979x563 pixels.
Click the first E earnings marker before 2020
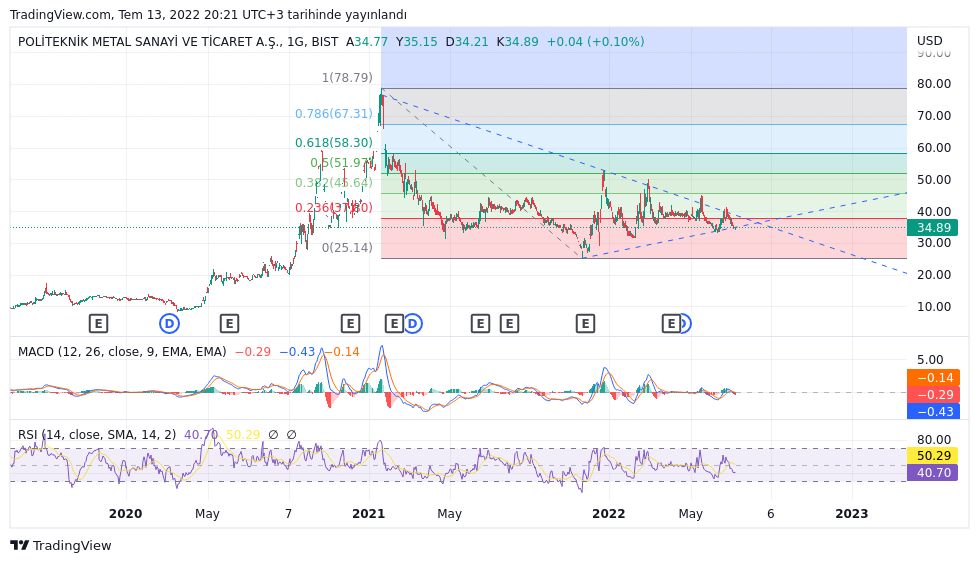[x=98, y=323]
